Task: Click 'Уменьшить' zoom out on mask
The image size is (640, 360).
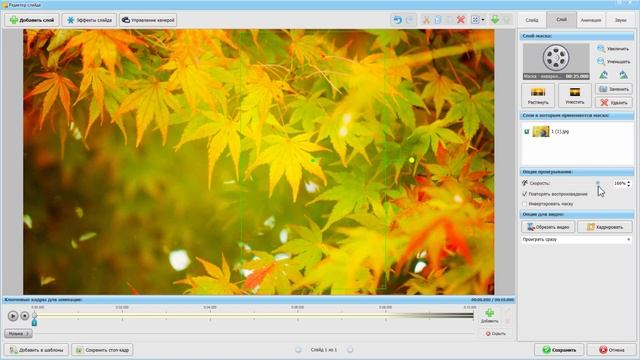Action: 613,62
